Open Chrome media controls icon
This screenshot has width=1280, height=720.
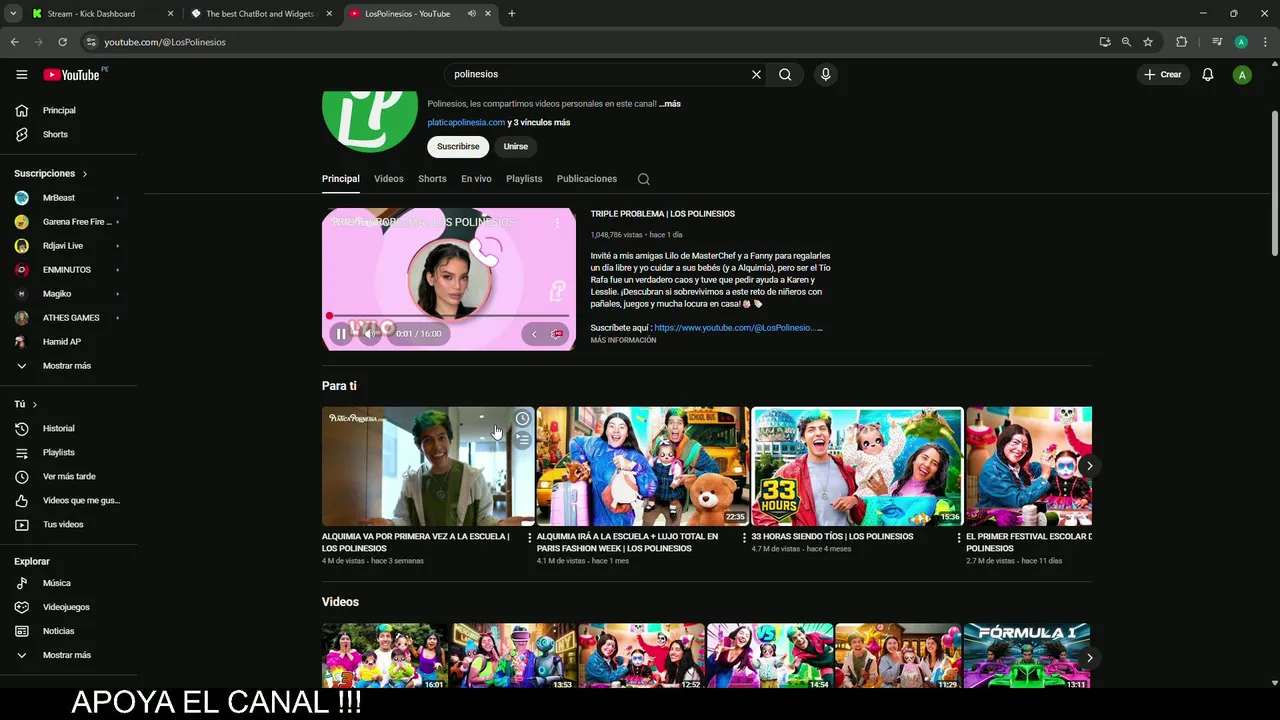[x=1216, y=42]
